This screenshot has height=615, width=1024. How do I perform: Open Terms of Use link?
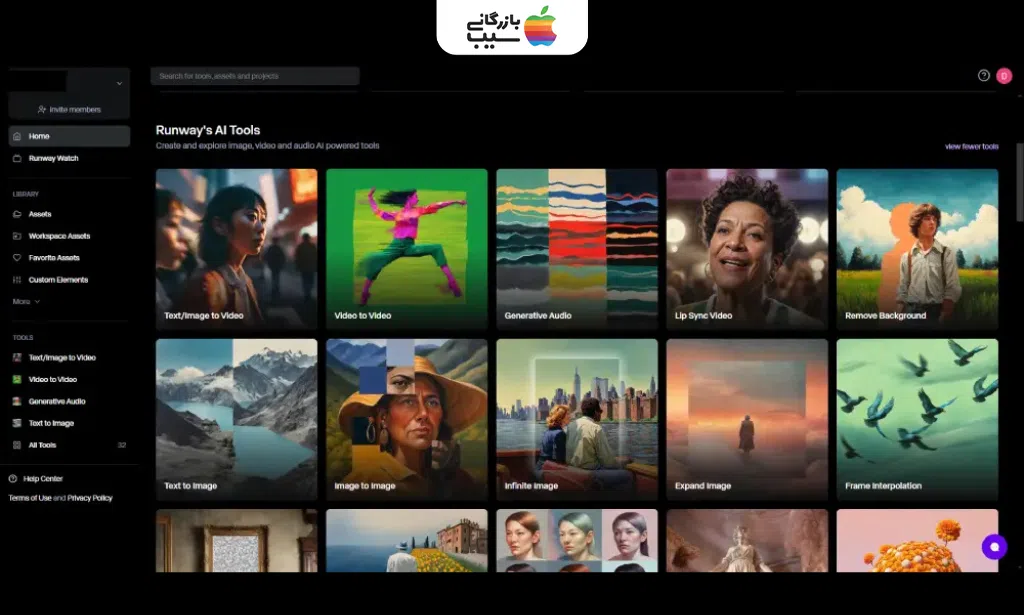(29, 497)
